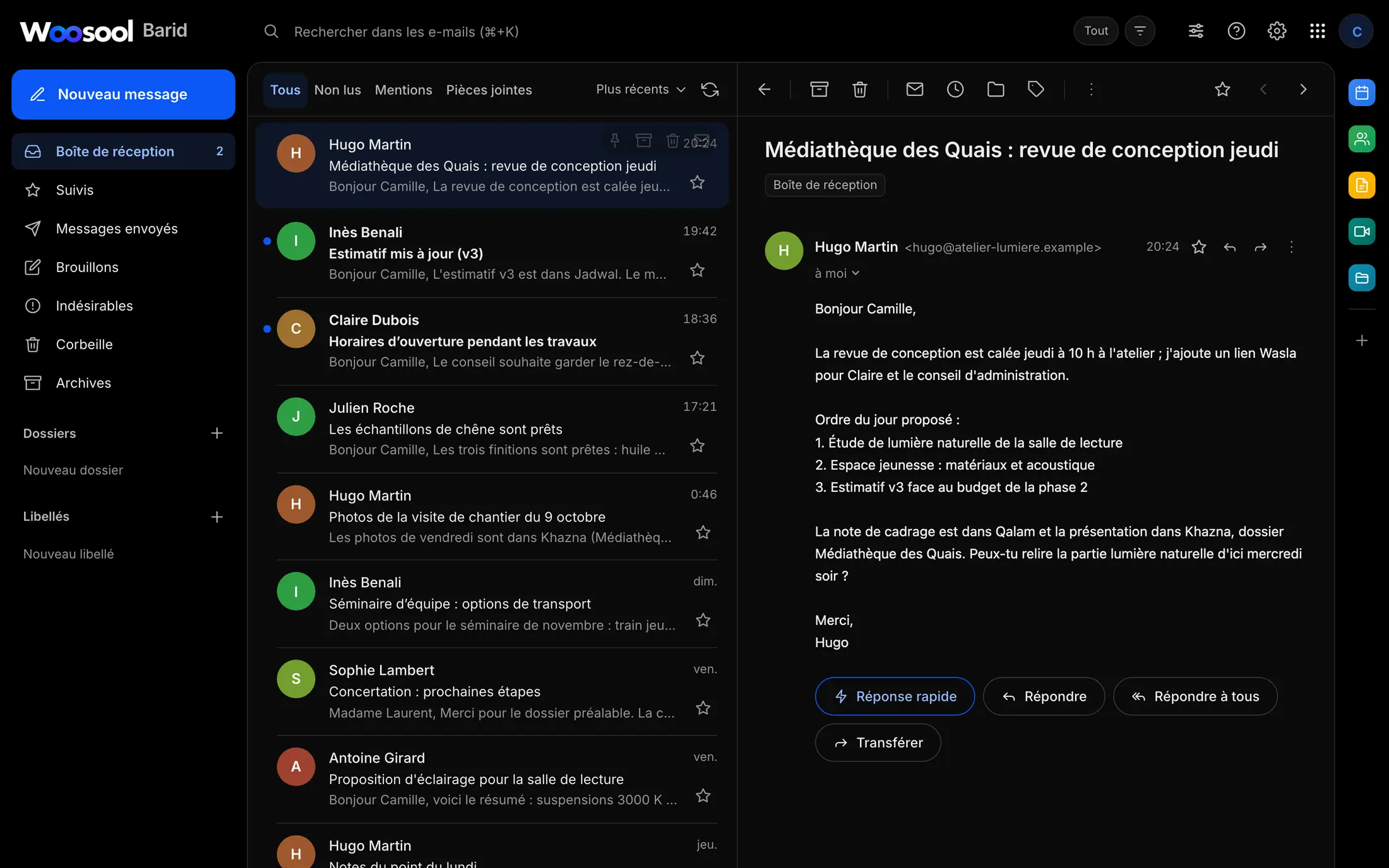The height and width of the screenshot is (868, 1389).
Task: Click the Répondre à tous button
Action: (1195, 696)
